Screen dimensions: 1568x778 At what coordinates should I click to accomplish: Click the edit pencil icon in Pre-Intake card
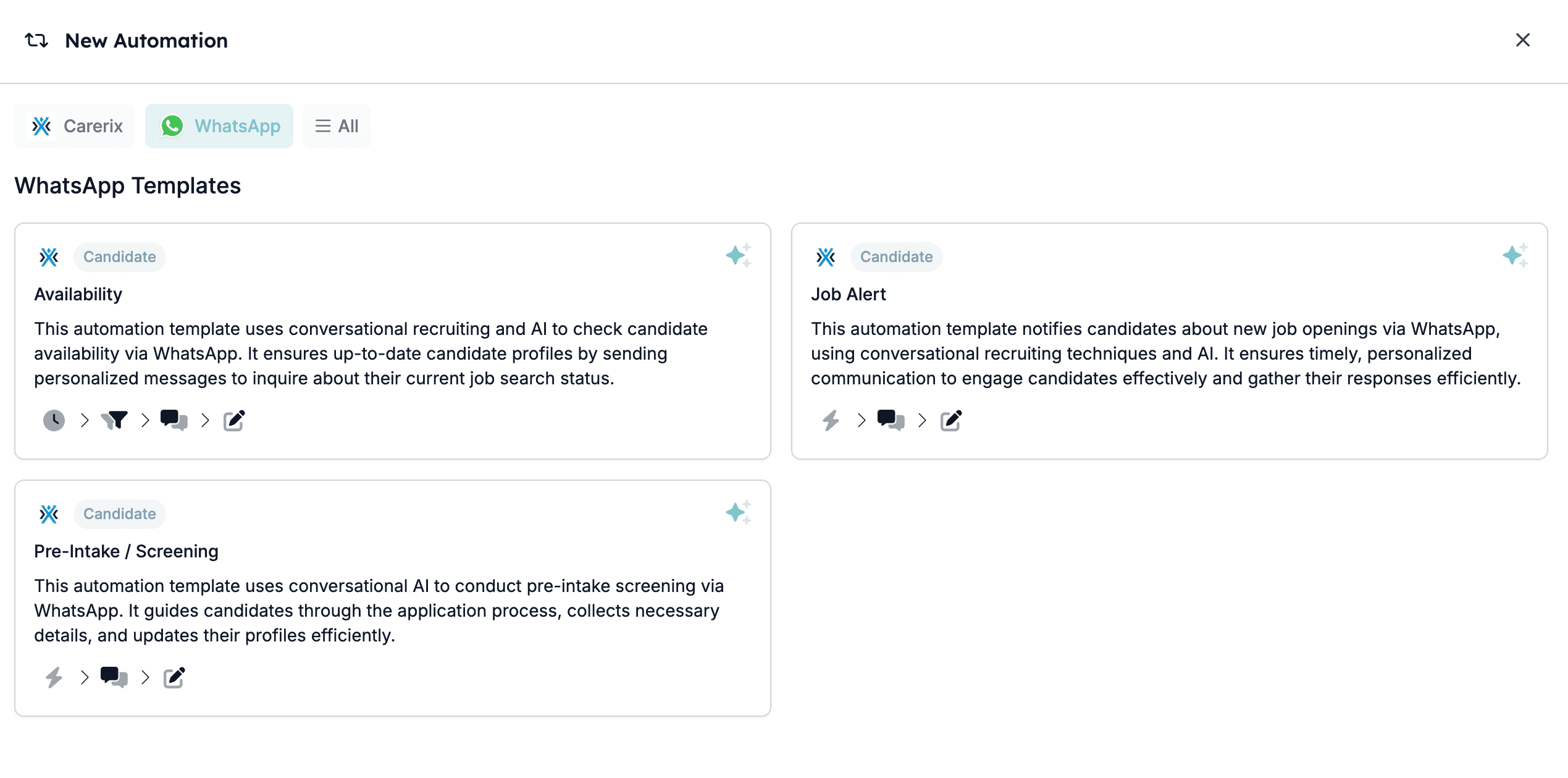[x=174, y=677]
